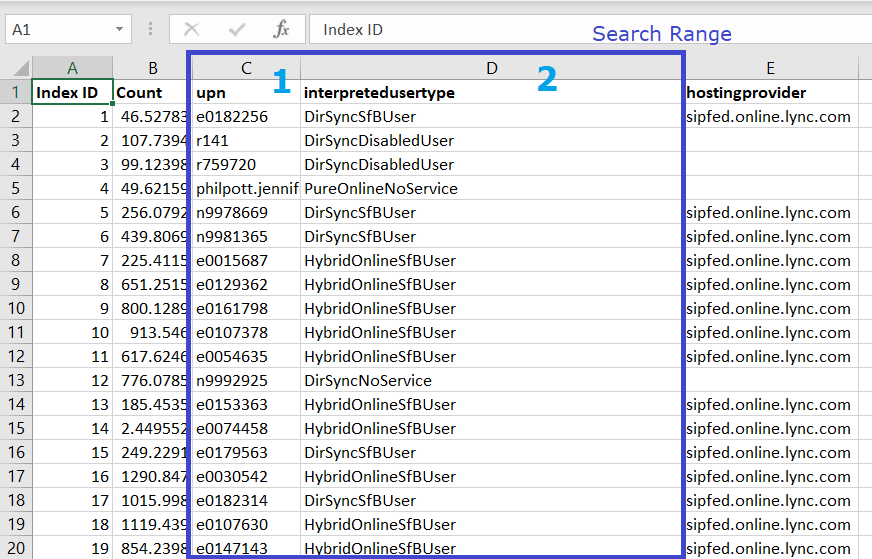872x559 pixels.
Task: Select row 5 header
Action: [16, 188]
